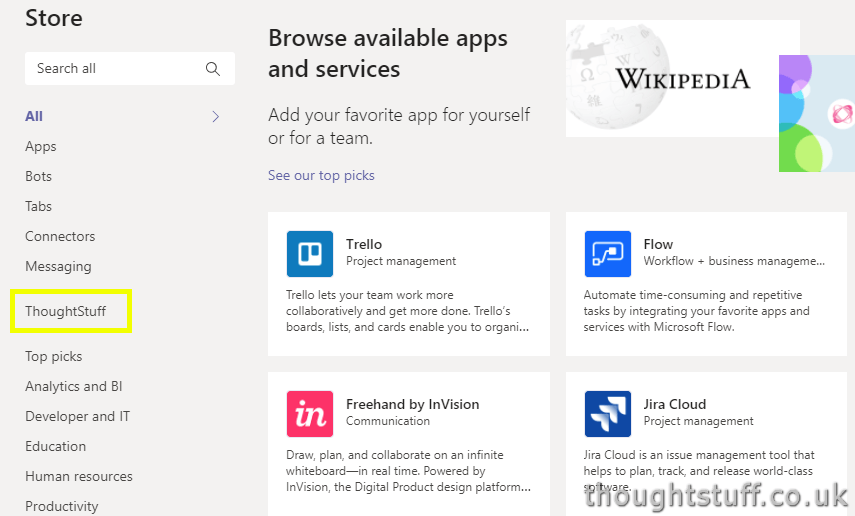Open the ThoughtStuff category
This screenshot has width=855, height=516.
65,311
